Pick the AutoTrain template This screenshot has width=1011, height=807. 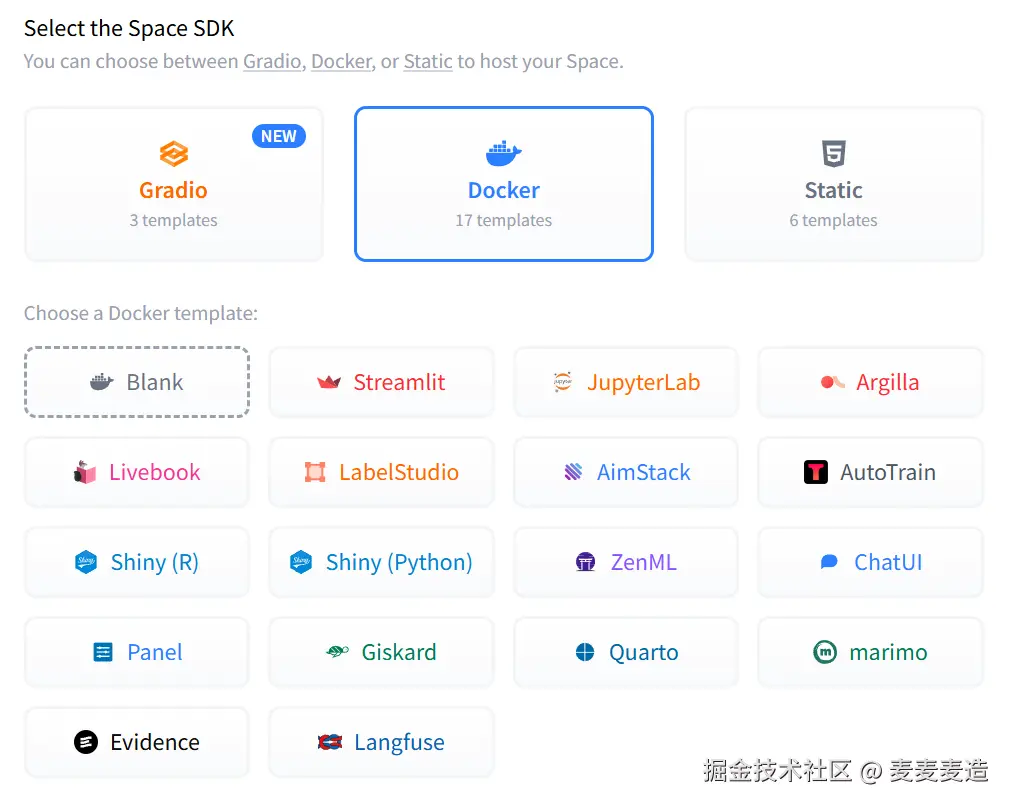[870, 472]
